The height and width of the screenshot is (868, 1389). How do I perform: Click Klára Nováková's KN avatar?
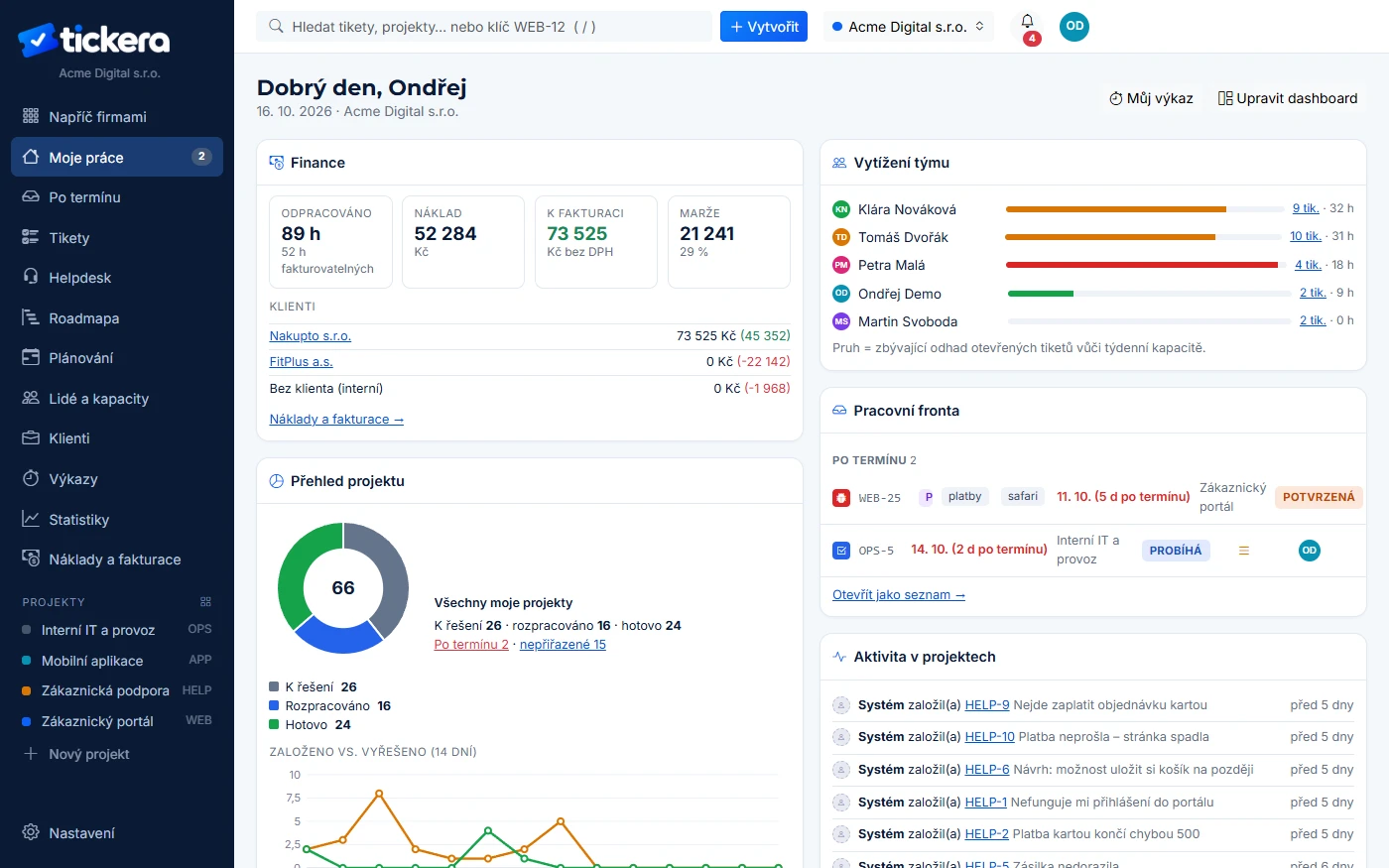[841, 209]
